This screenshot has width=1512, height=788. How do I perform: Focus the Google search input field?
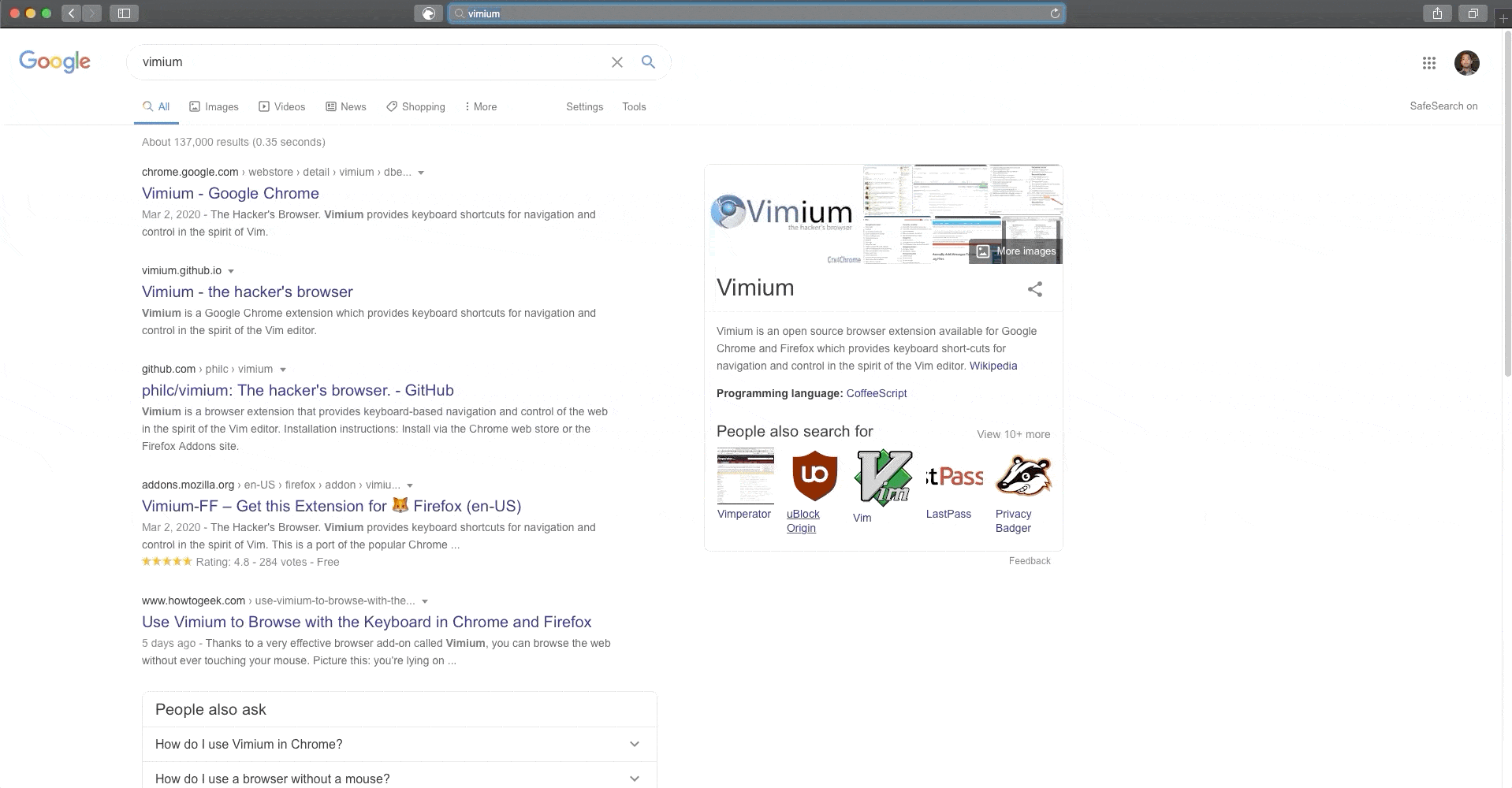pyautogui.click(x=371, y=62)
